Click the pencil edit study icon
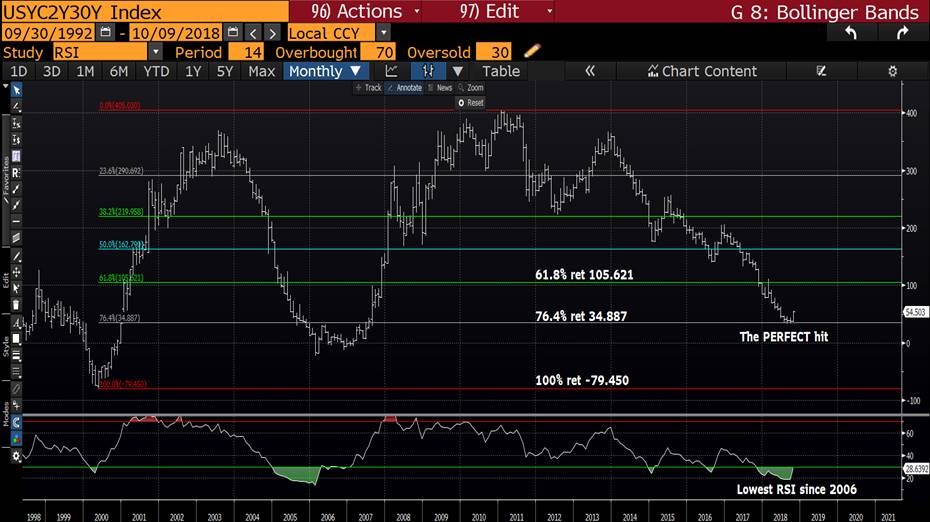 click(532, 51)
